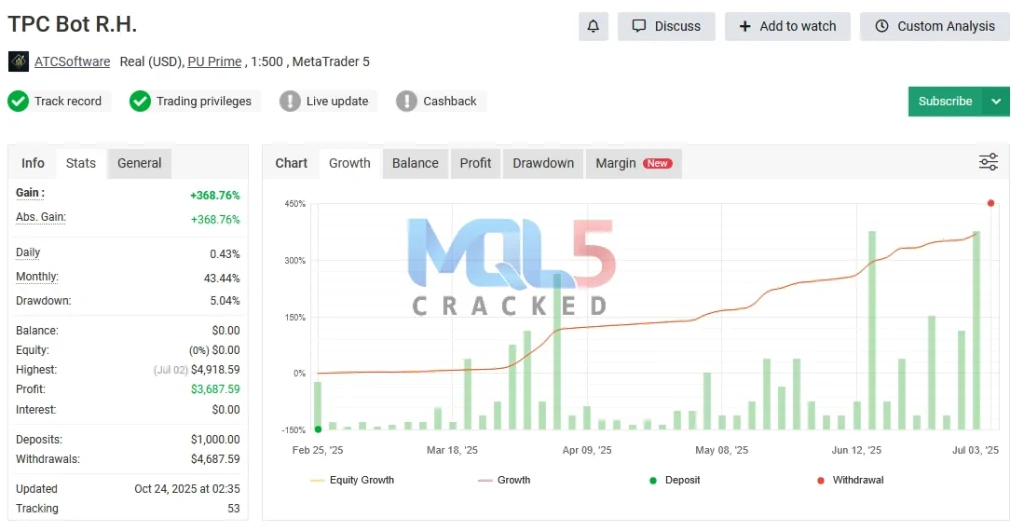Click the ATCSoftware avatar icon

point(18,62)
